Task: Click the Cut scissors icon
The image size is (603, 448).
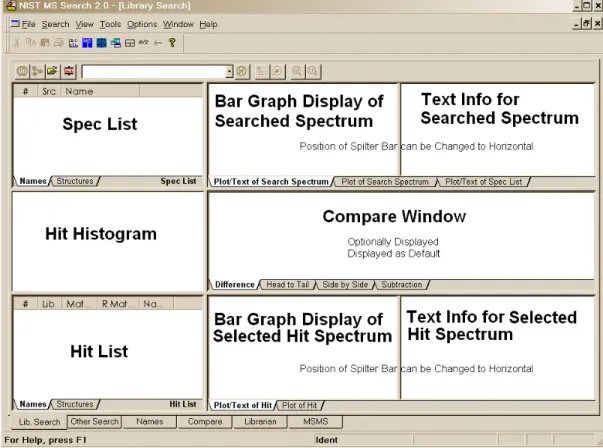Action: (17, 42)
